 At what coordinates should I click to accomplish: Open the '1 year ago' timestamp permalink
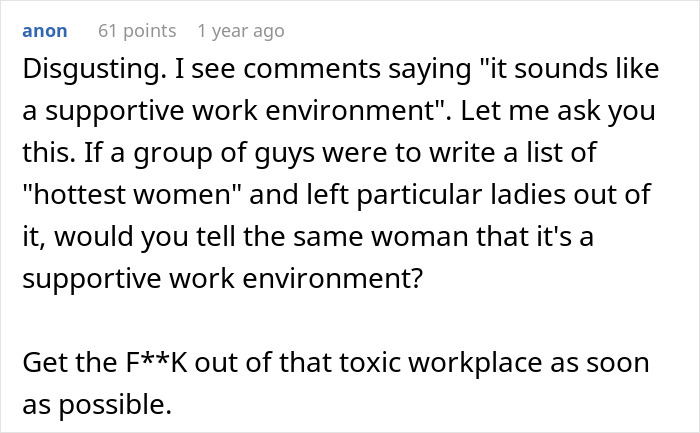pyautogui.click(x=241, y=31)
